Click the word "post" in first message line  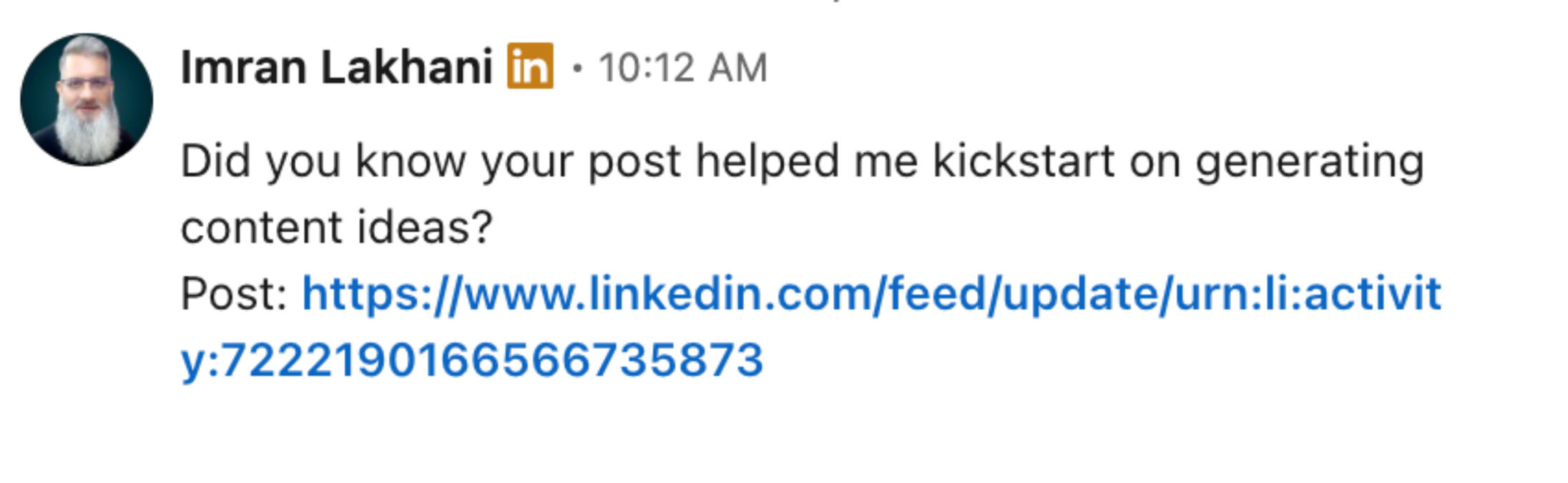coord(634,161)
